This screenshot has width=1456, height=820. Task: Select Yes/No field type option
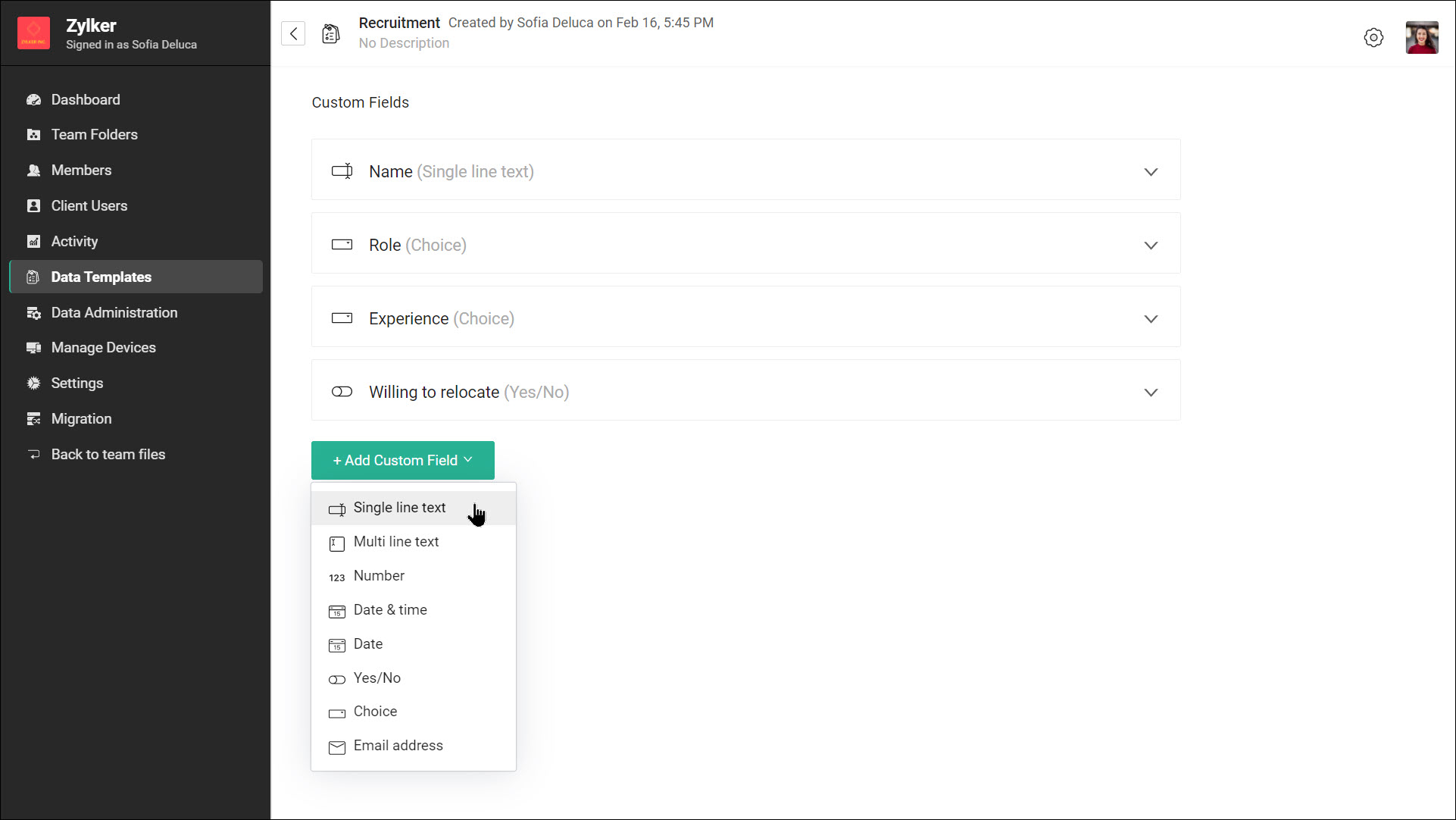[377, 678]
